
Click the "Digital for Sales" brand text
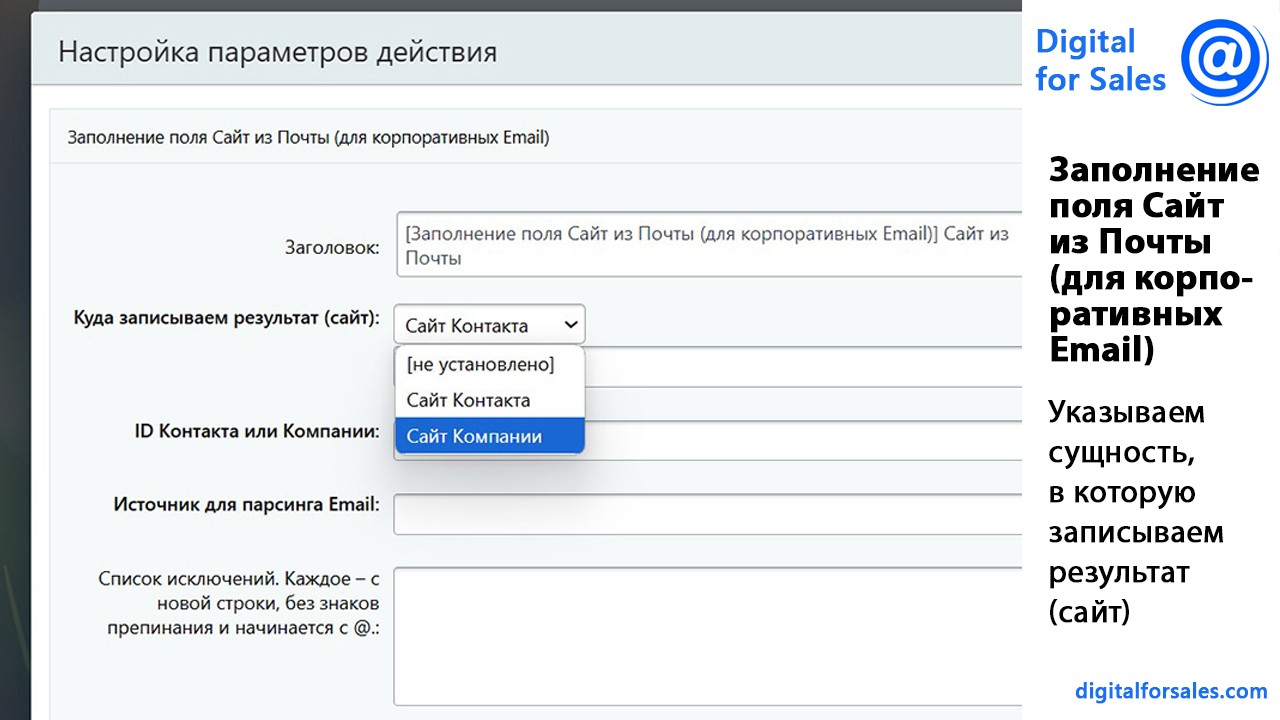click(x=1100, y=60)
